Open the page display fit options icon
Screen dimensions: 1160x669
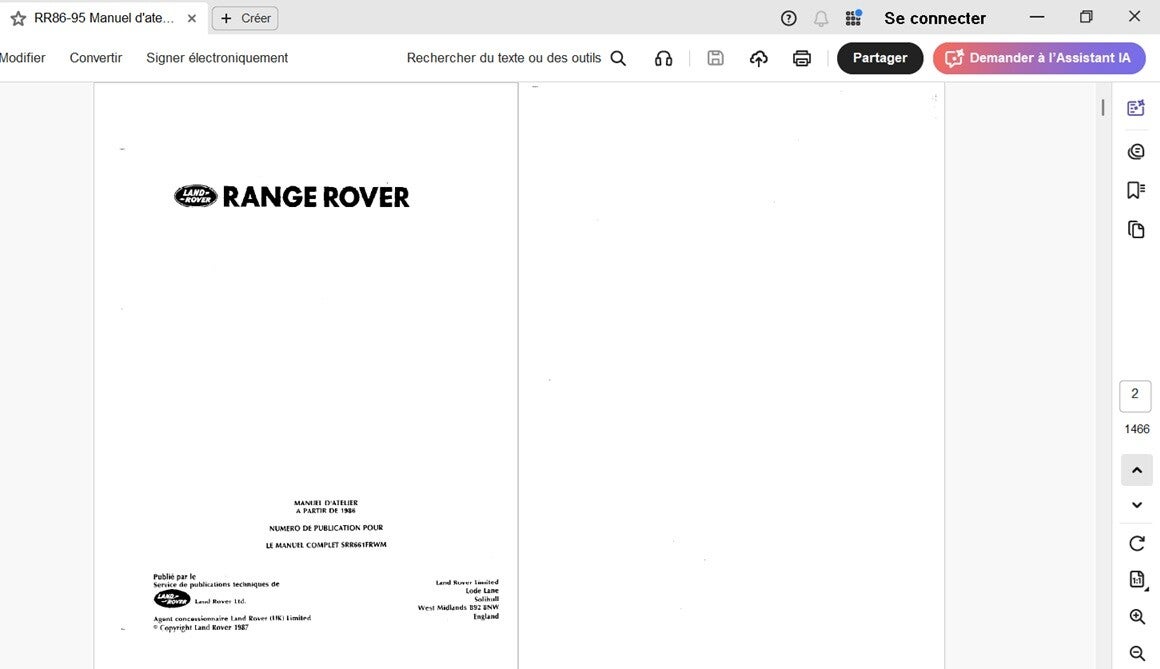coord(1137,579)
